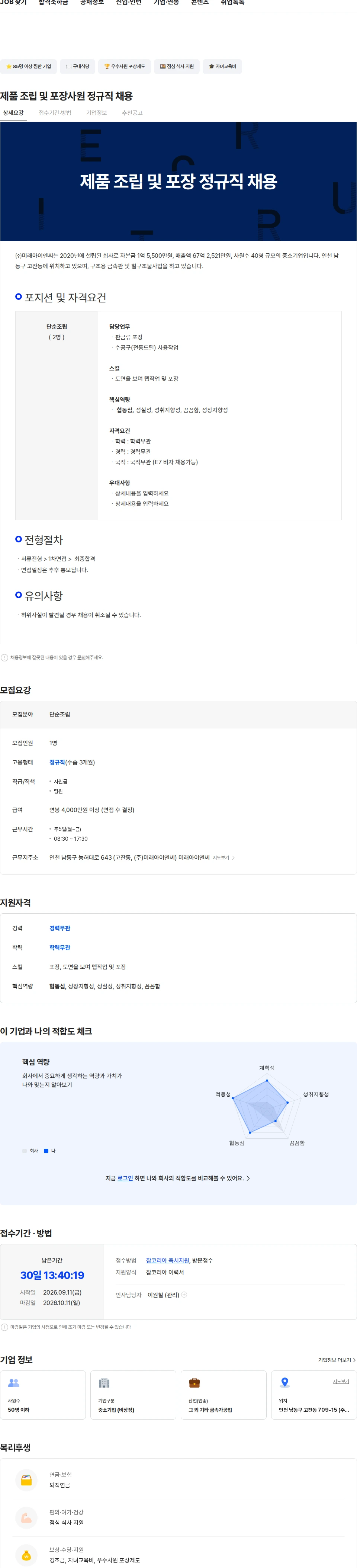Click the 산업(업종) briefcase icon

pos(194,1383)
